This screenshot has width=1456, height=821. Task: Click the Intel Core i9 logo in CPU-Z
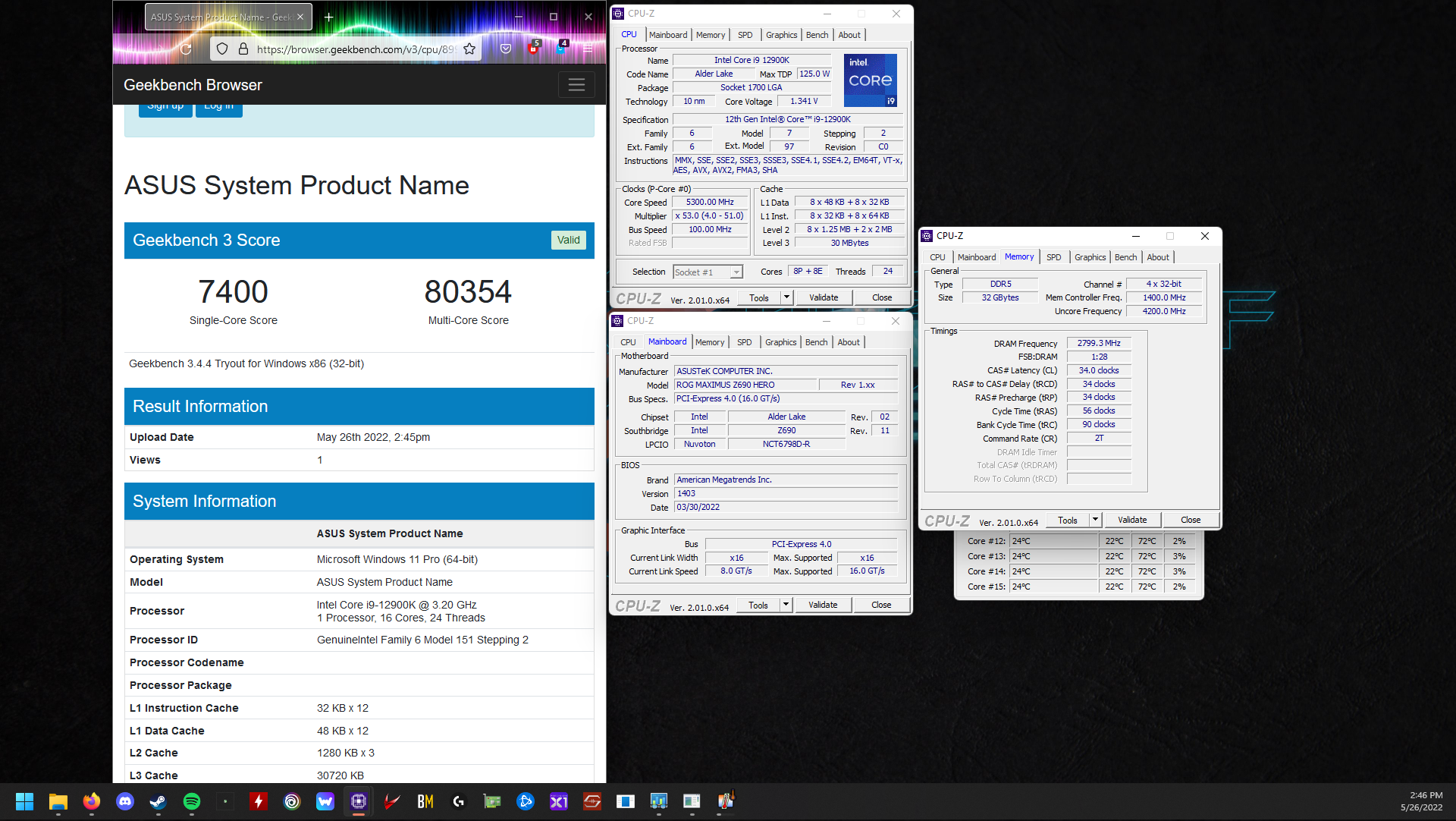871,80
